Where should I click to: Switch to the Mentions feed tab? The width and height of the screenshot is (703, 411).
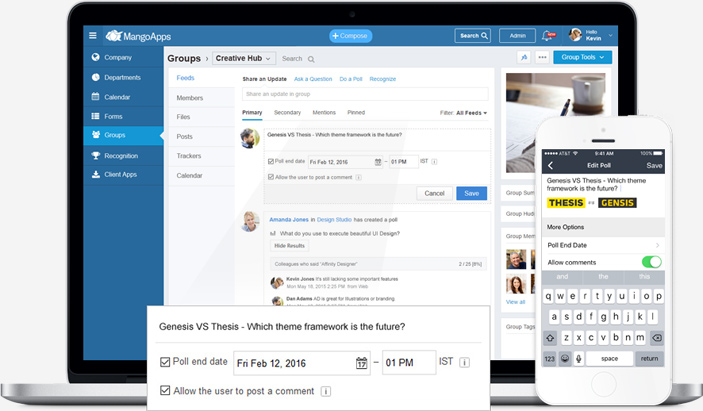pyautogui.click(x=324, y=112)
